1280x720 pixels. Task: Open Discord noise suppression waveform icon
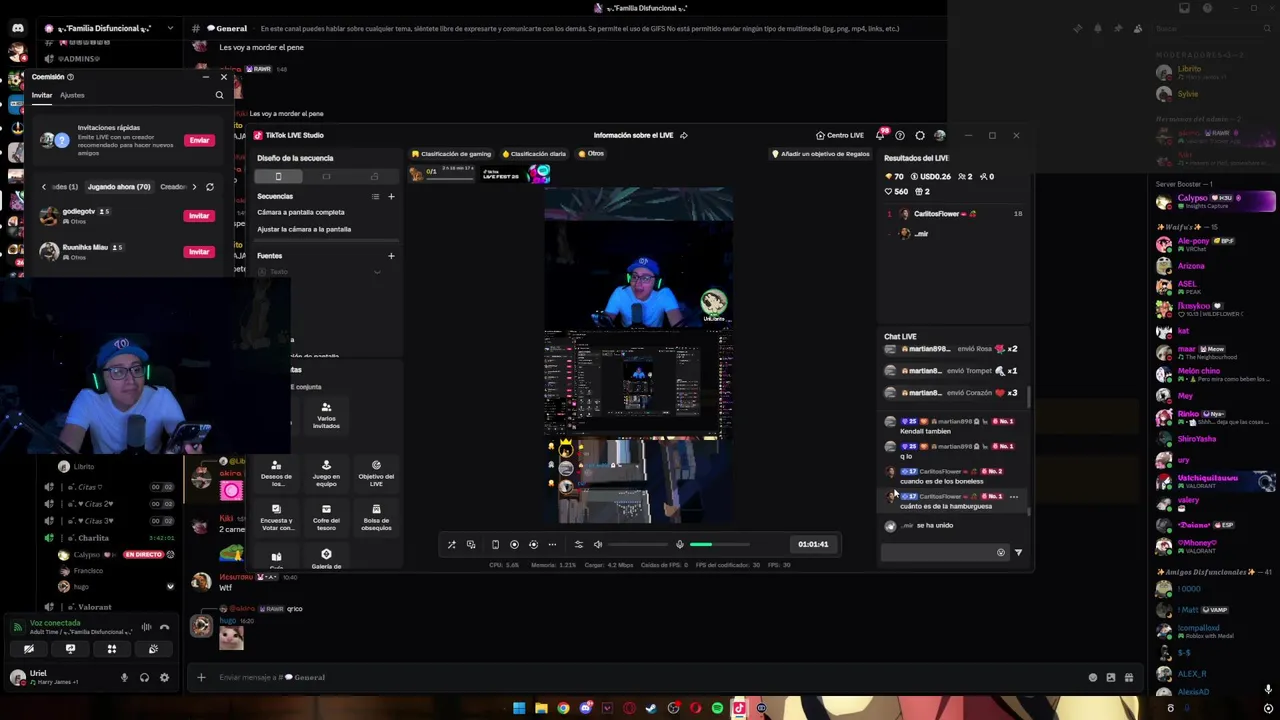point(146,627)
